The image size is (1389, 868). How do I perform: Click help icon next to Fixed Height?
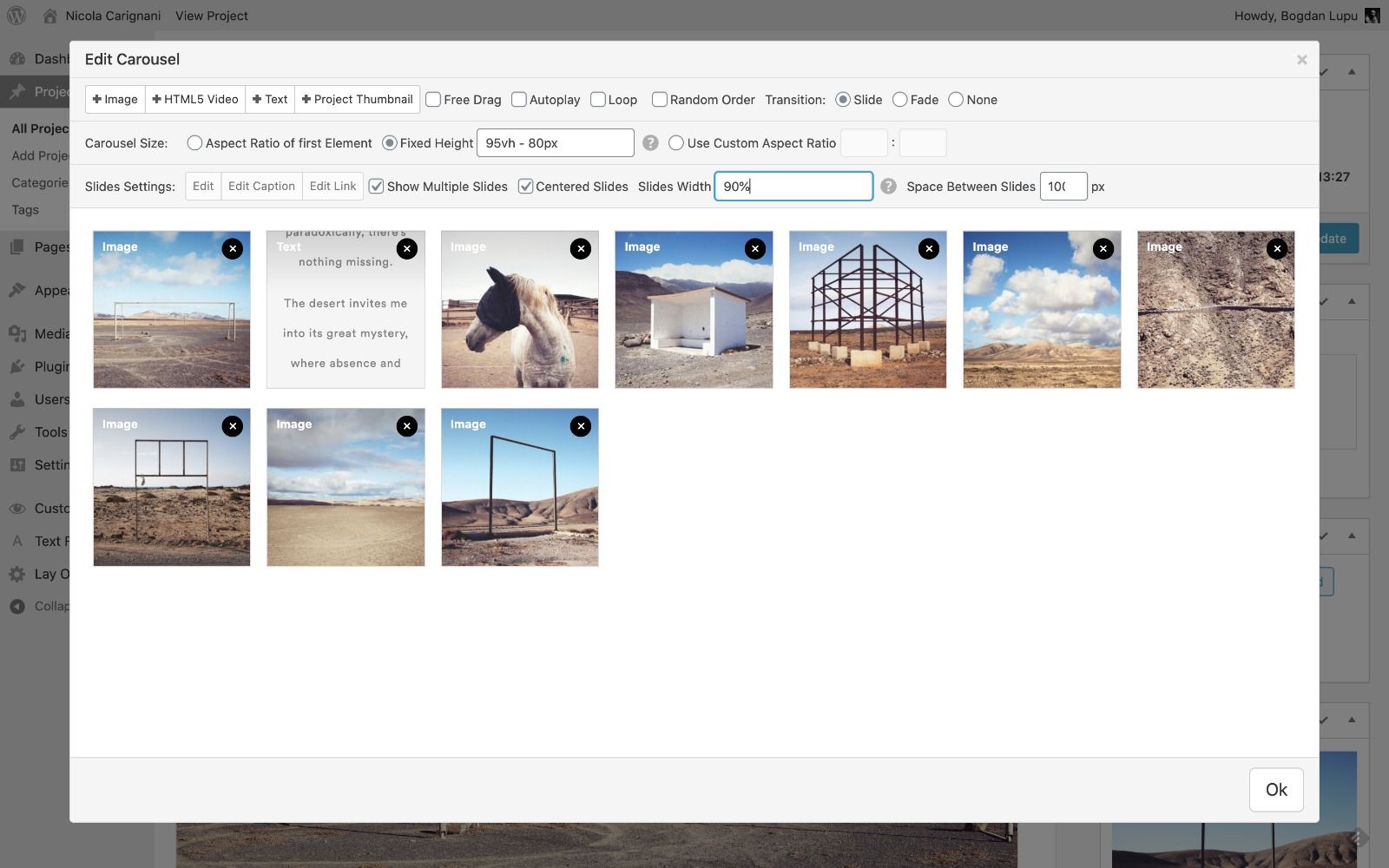pos(650,143)
